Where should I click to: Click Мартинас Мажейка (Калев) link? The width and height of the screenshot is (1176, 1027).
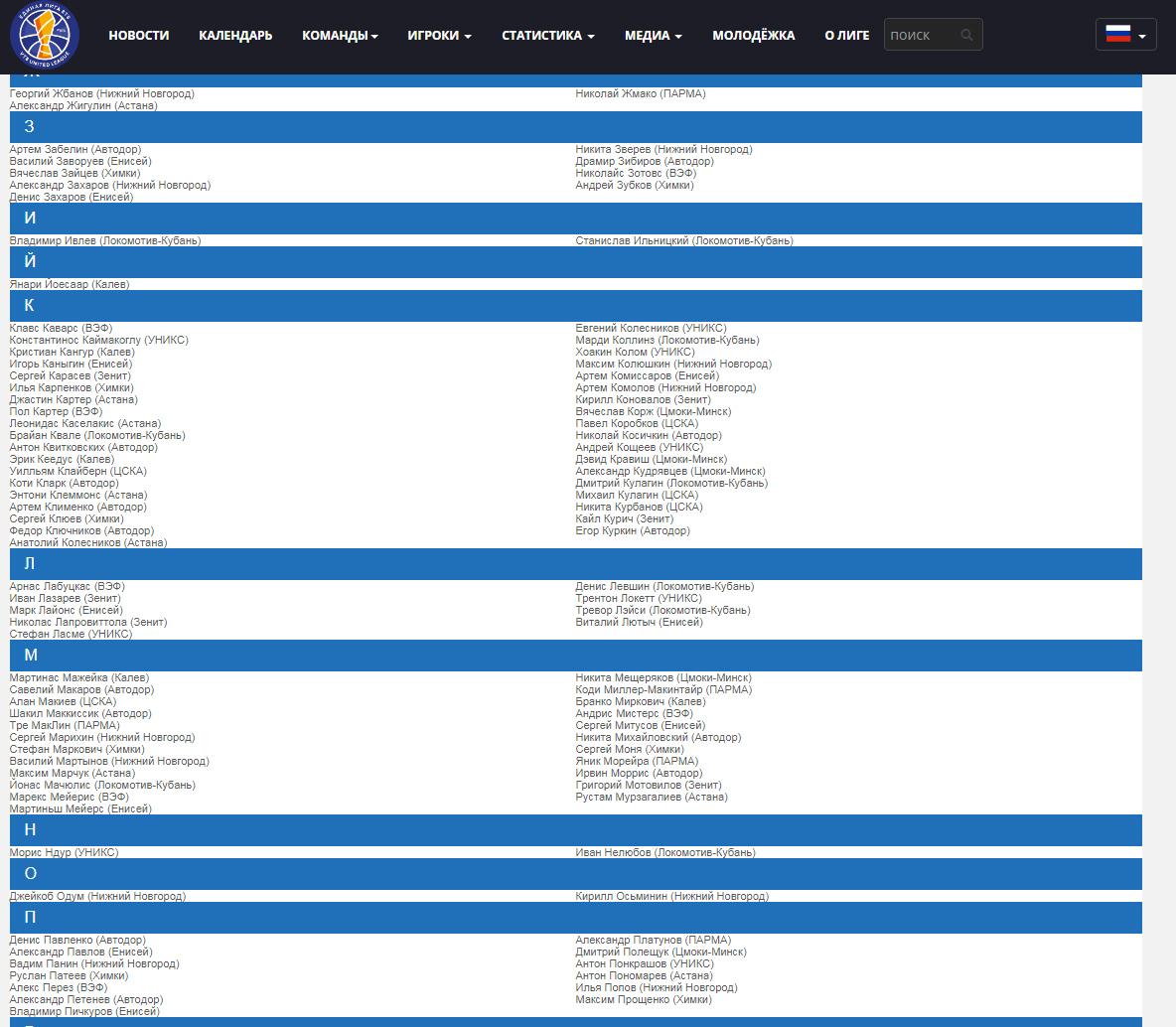(x=79, y=677)
